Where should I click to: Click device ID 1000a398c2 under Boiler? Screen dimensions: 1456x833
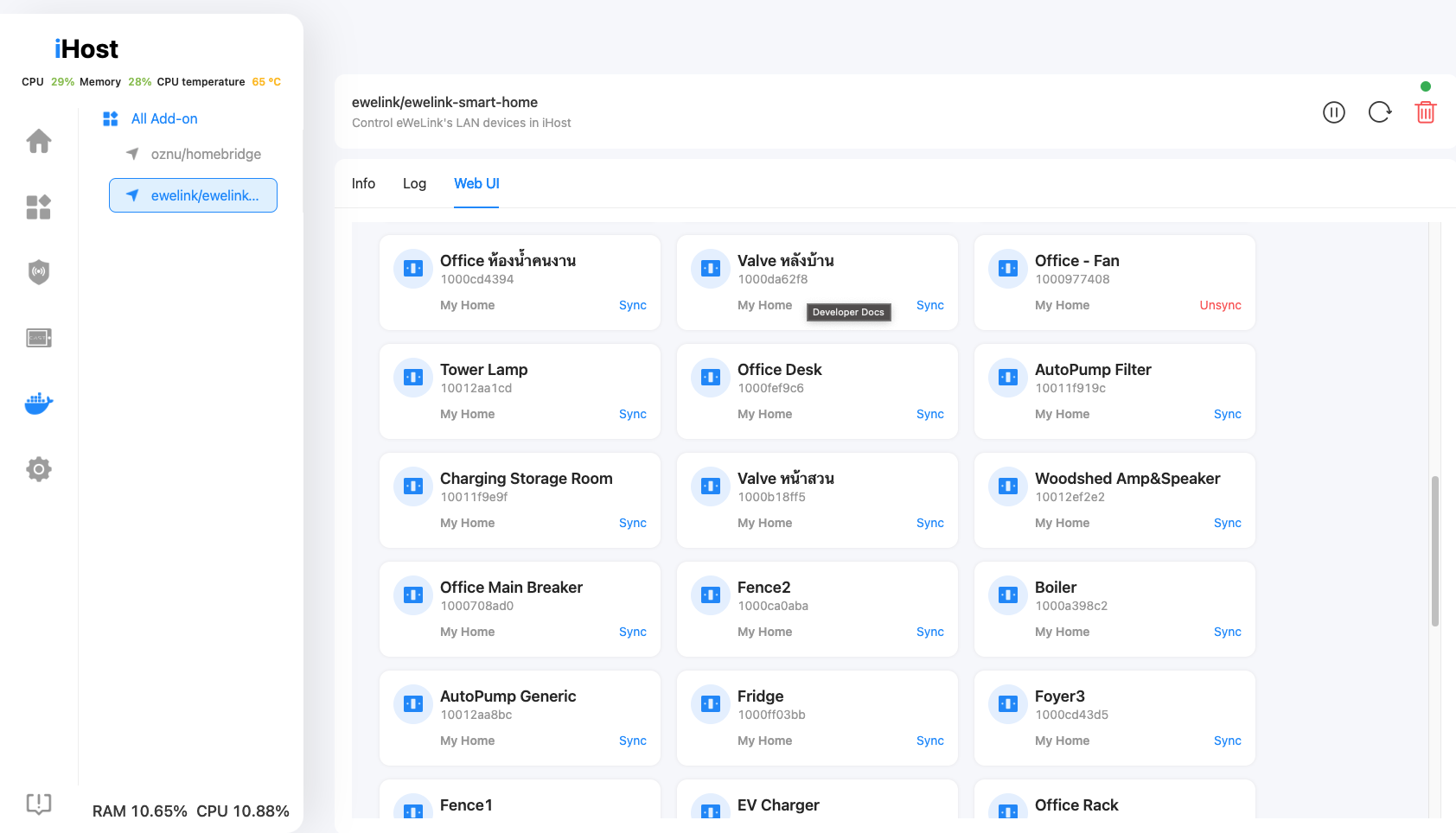click(x=1071, y=606)
